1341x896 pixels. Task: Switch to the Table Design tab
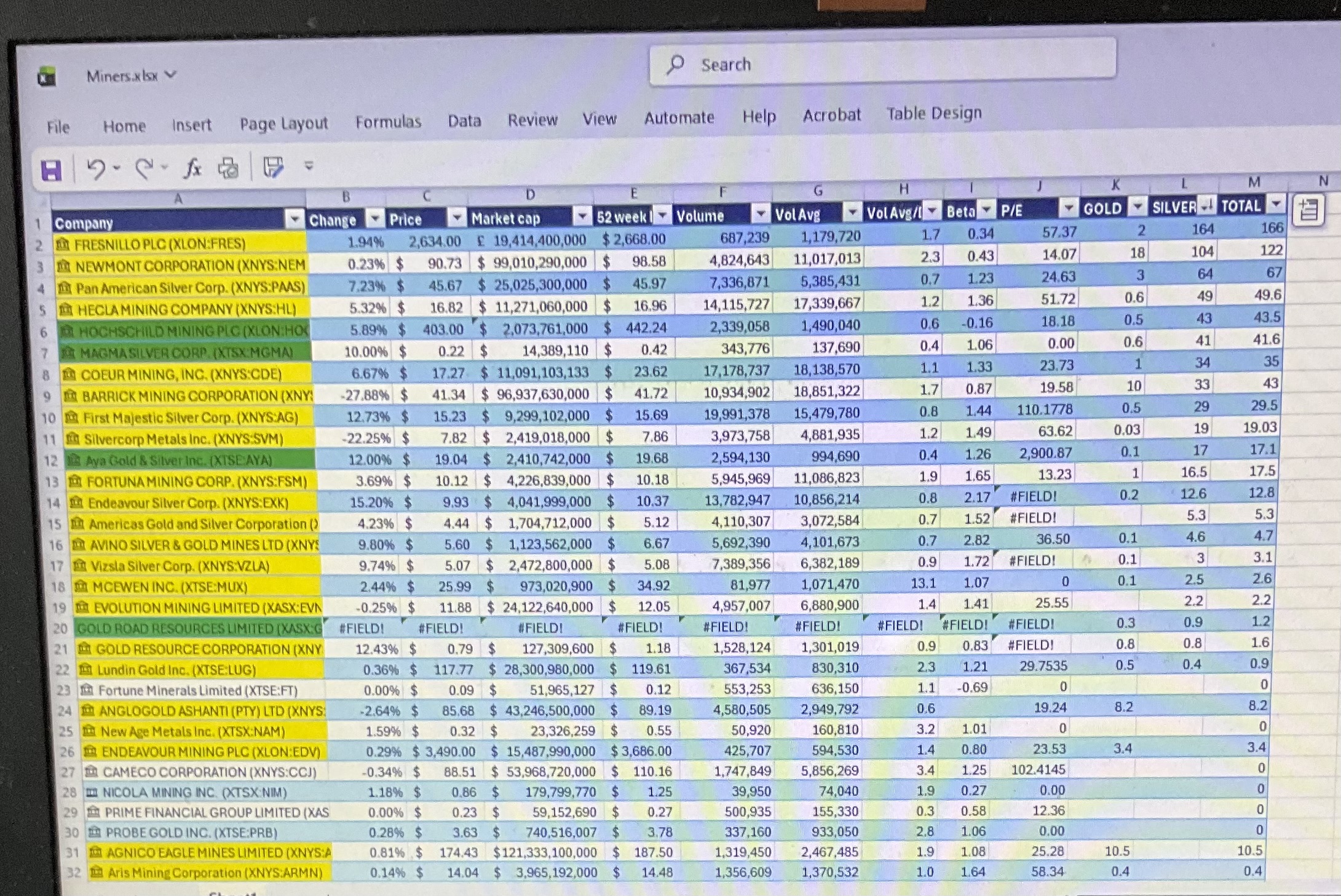933,114
